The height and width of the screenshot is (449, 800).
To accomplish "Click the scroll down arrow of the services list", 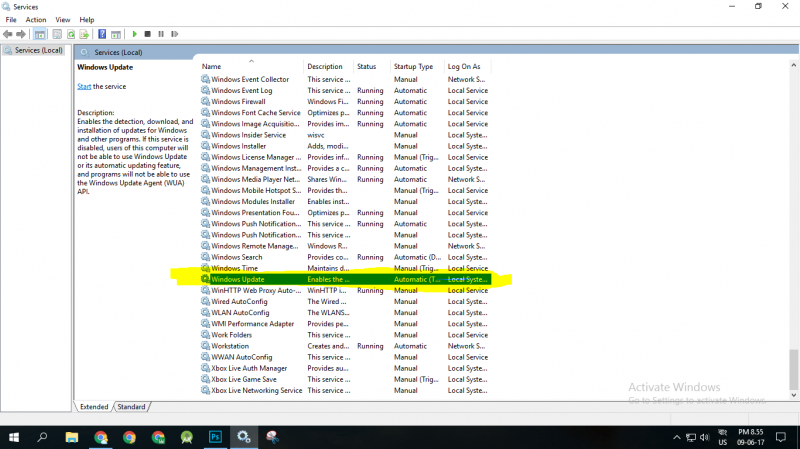I will [793, 395].
